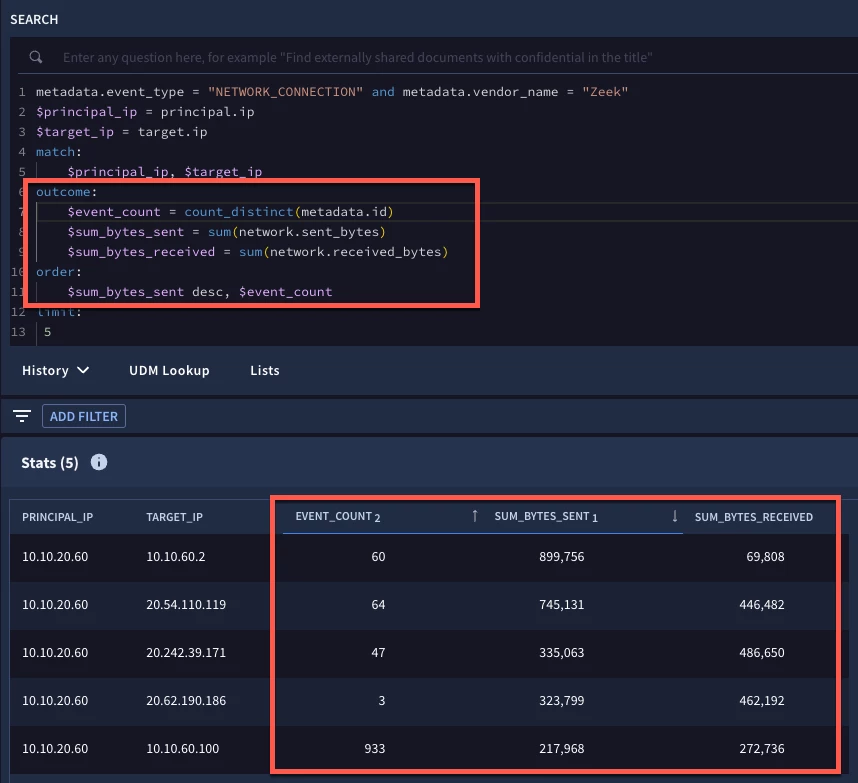Sort by EVENT_COUNT column header
Viewport: 858px width, 783px height.
338,517
